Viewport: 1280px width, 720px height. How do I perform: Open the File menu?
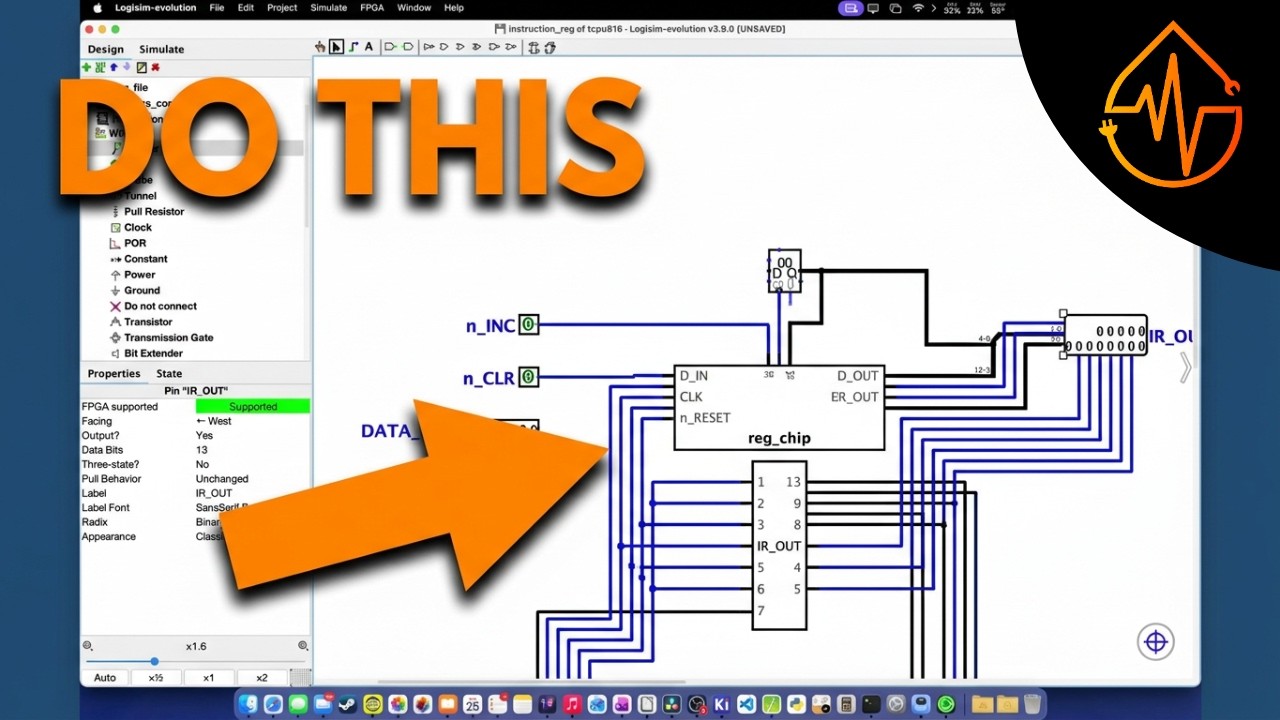[x=217, y=8]
